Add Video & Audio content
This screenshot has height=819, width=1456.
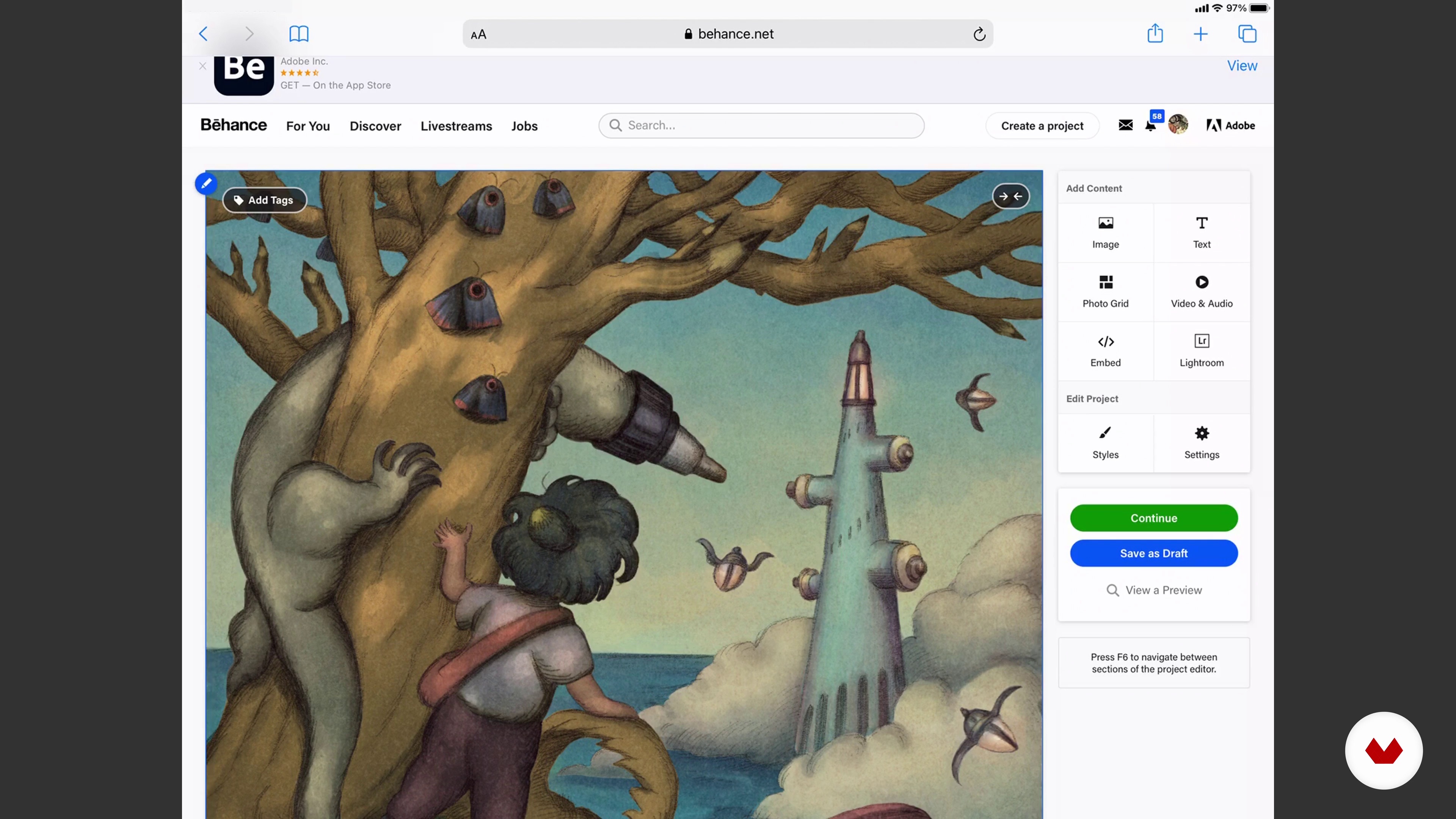pyautogui.click(x=1202, y=292)
